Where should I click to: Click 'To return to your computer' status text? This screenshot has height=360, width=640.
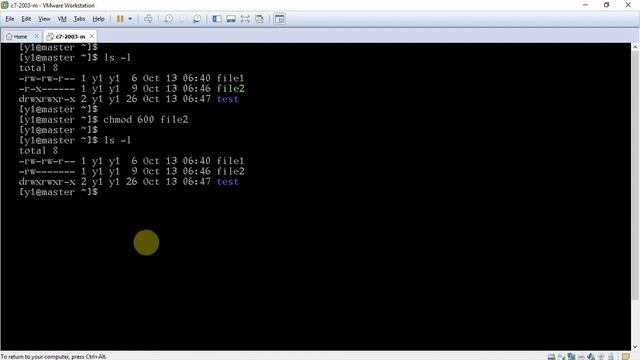click(53, 357)
